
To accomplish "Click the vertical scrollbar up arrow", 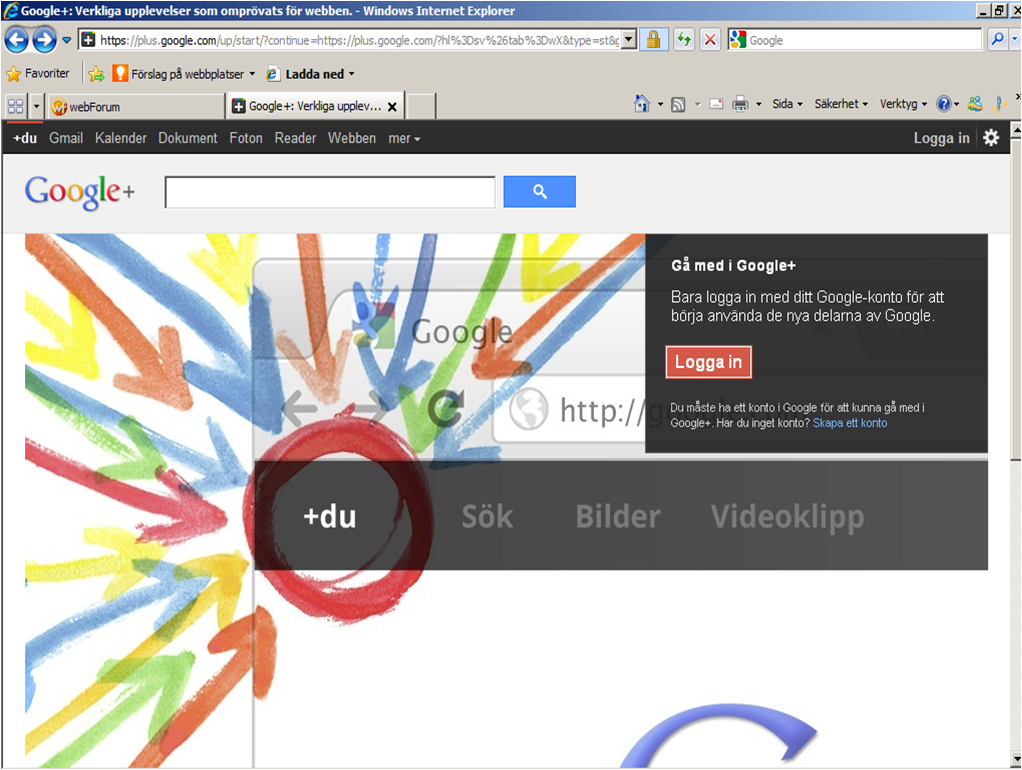I will (x=1015, y=129).
